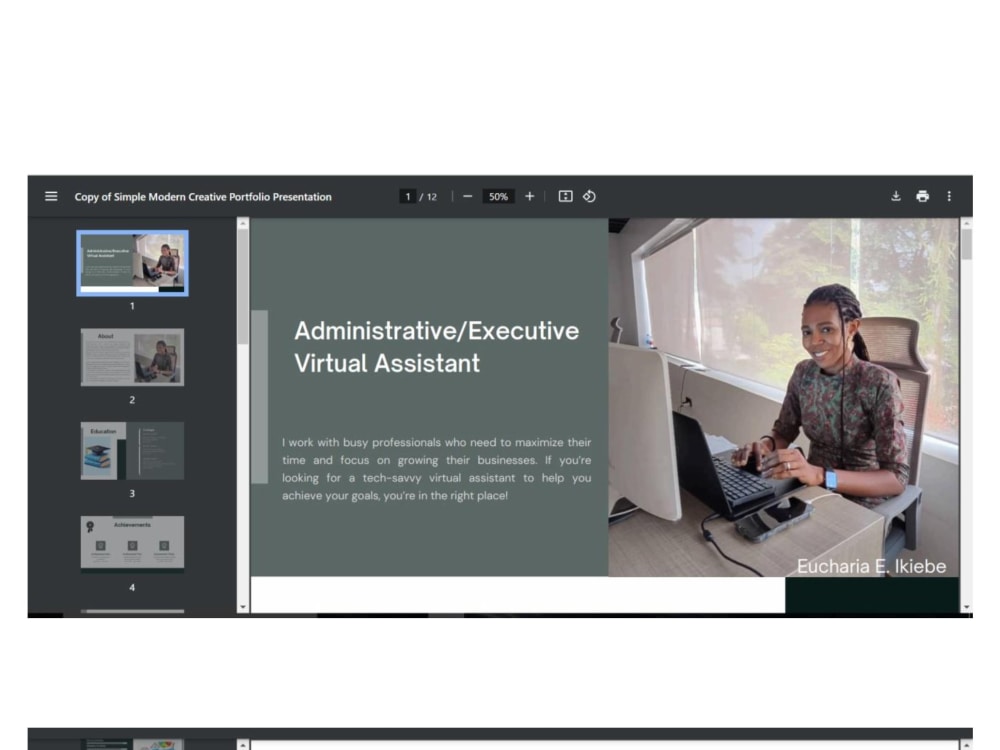Click the zoom out minus icon
Viewport: 1000px width, 750px height.
click(x=467, y=196)
